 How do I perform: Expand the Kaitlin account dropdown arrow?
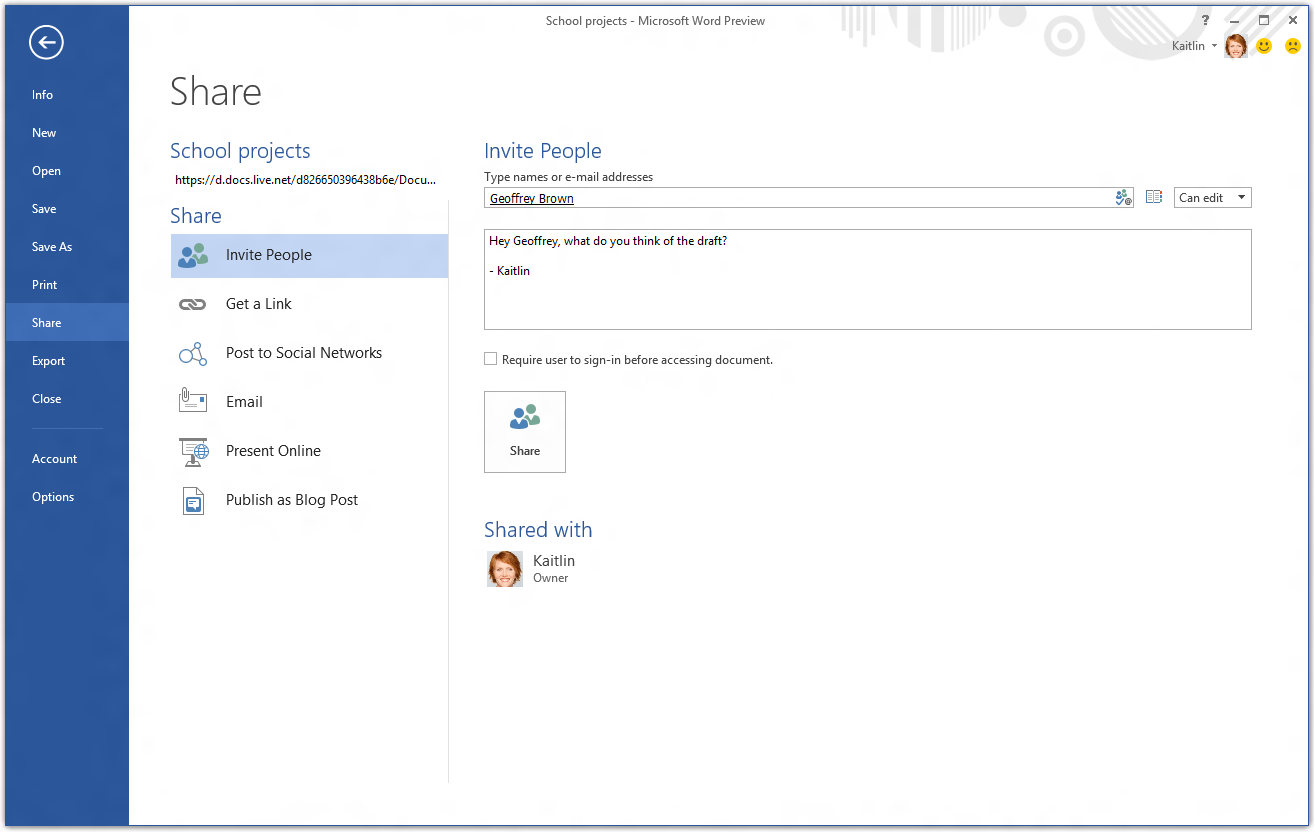click(1214, 46)
